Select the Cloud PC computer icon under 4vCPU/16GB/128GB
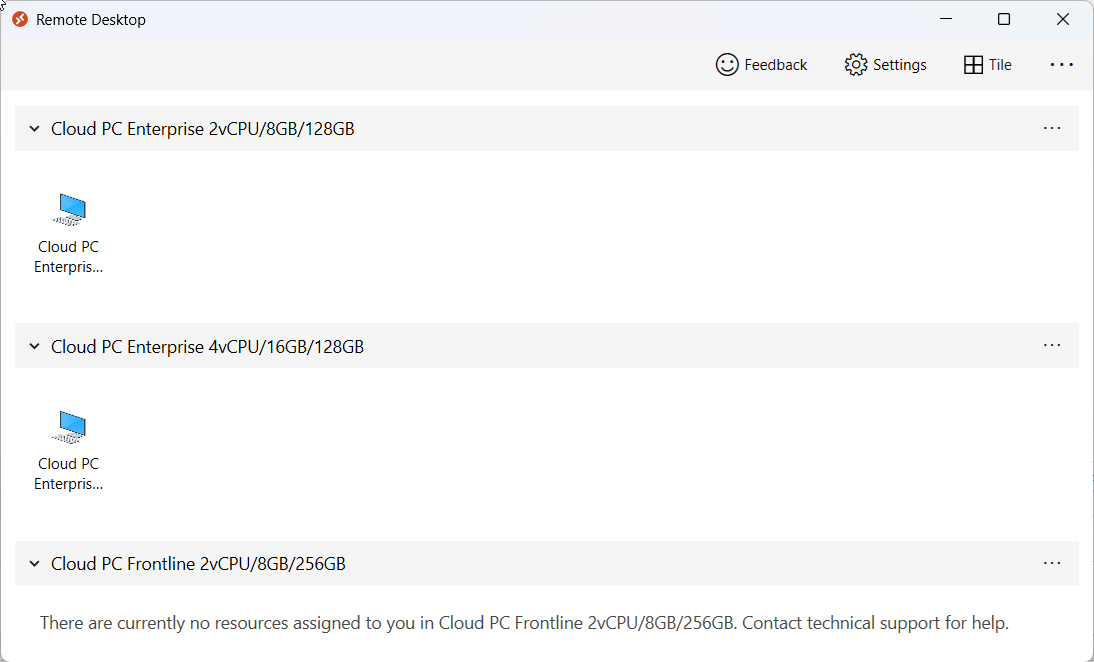The width and height of the screenshot is (1094, 662). [x=69, y=427]
